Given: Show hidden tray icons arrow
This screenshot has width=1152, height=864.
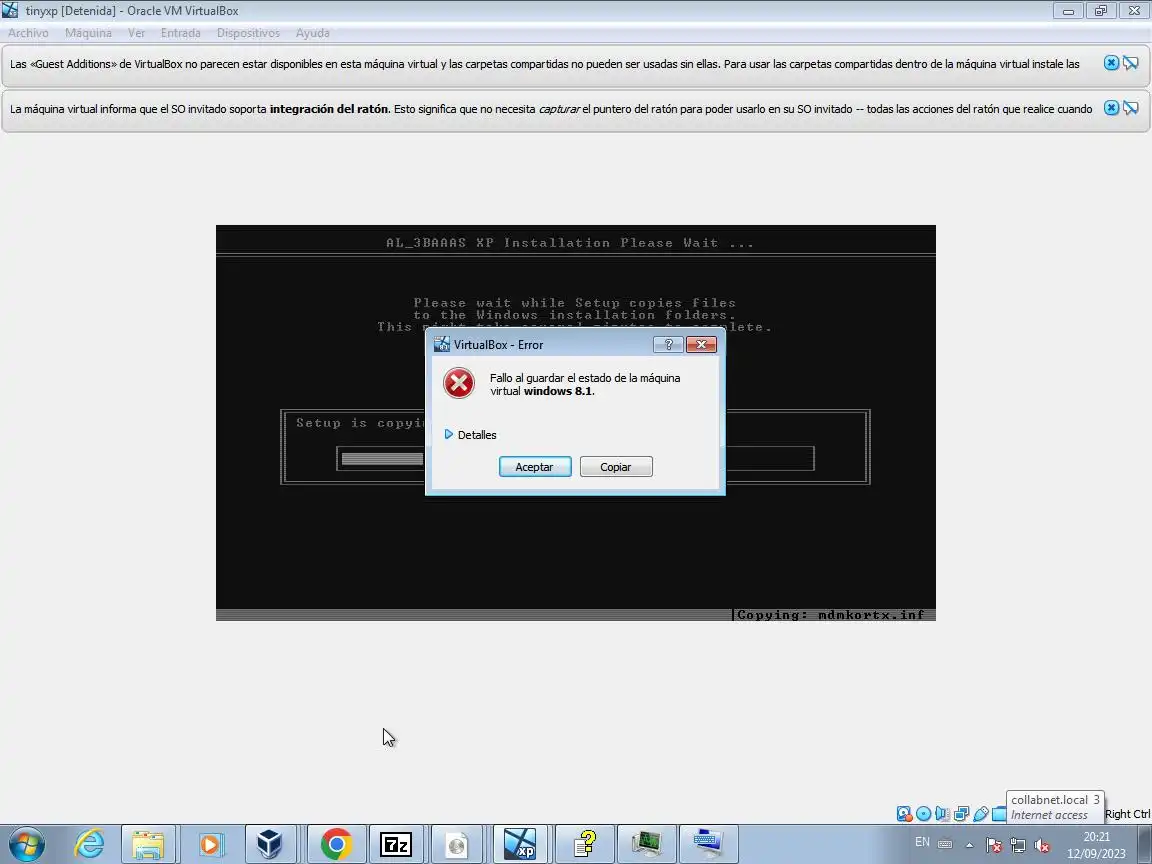Looking at the screenshot, I should [970, 845].
